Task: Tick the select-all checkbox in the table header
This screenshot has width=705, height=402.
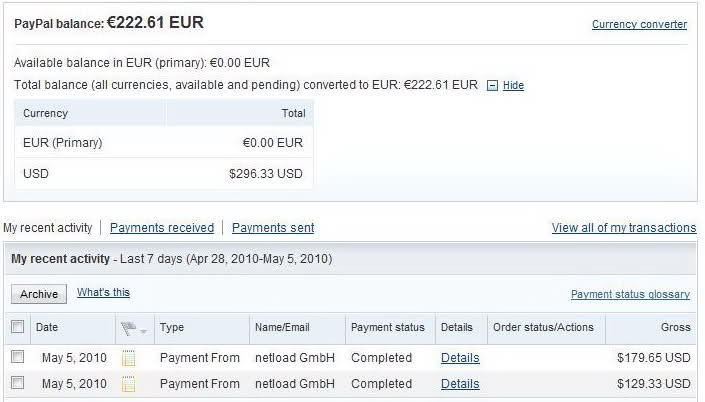Action: (18, 326)
